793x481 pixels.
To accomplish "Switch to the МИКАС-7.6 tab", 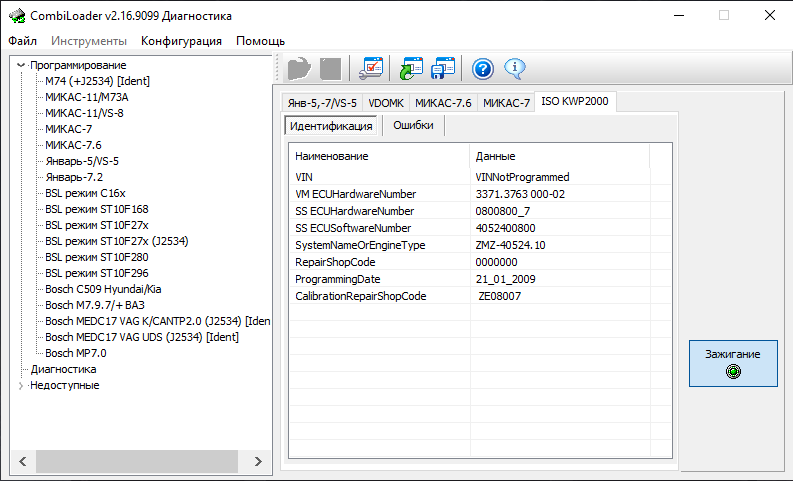I will pos(442,103).
